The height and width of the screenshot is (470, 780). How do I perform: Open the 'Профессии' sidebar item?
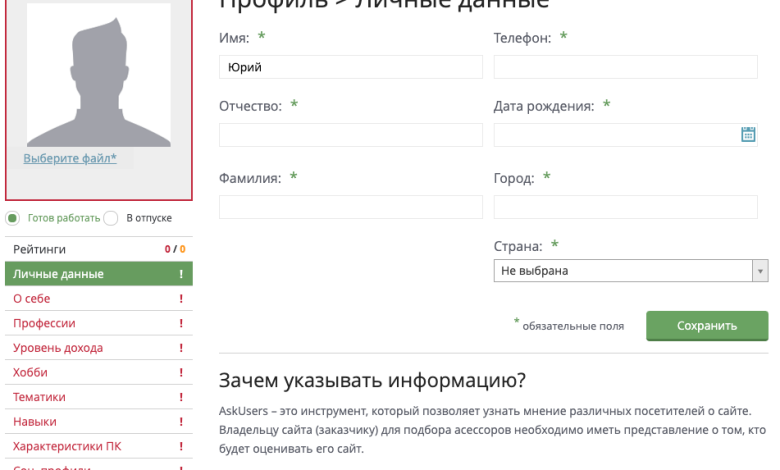coord(44,324)
